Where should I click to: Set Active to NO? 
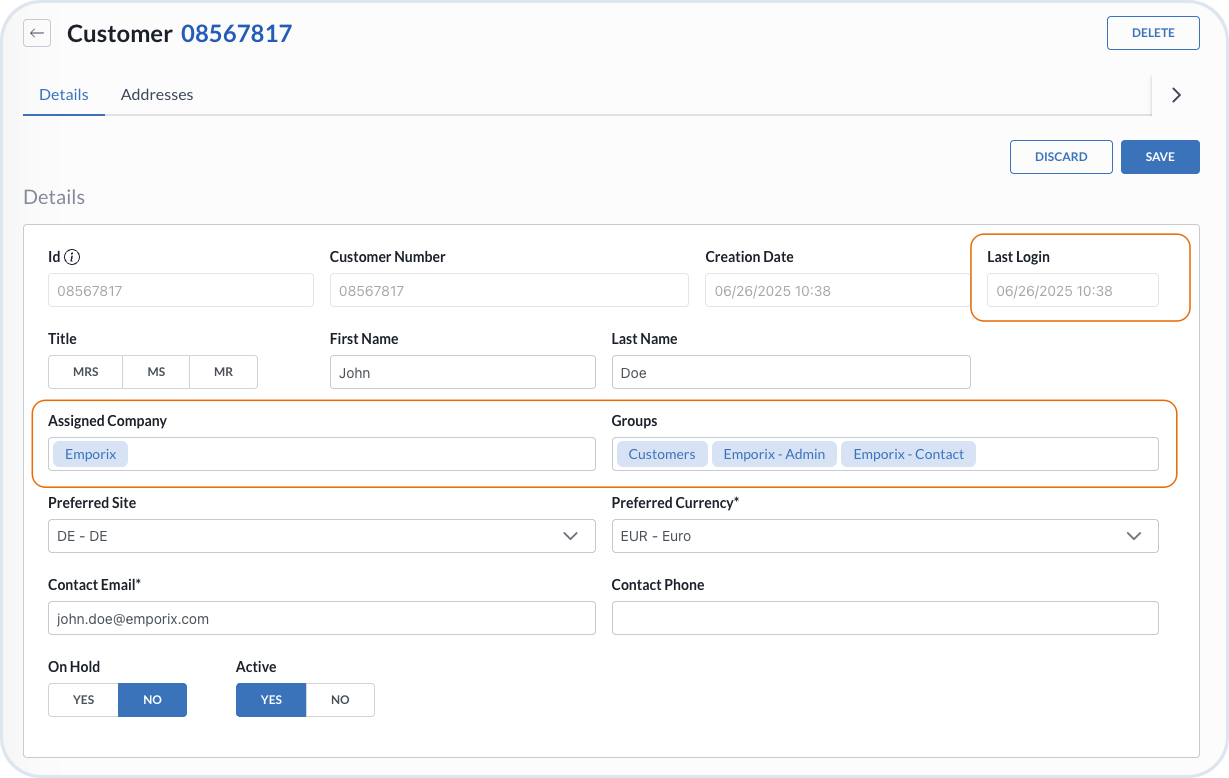[340, 700]
